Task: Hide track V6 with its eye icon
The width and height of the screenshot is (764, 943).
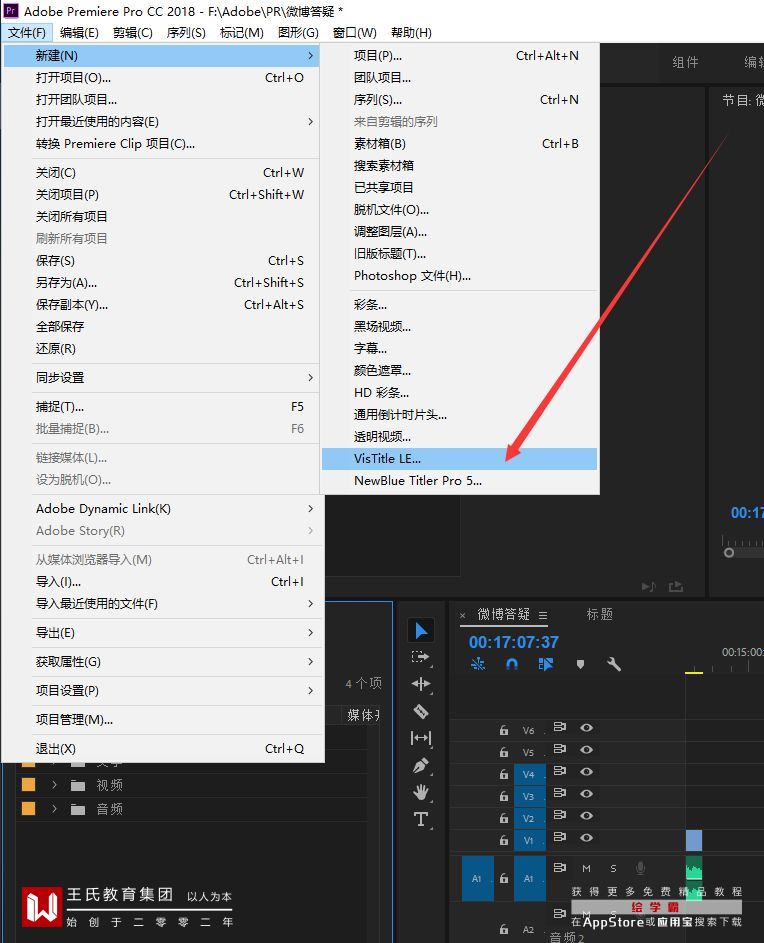Action: 587,728
